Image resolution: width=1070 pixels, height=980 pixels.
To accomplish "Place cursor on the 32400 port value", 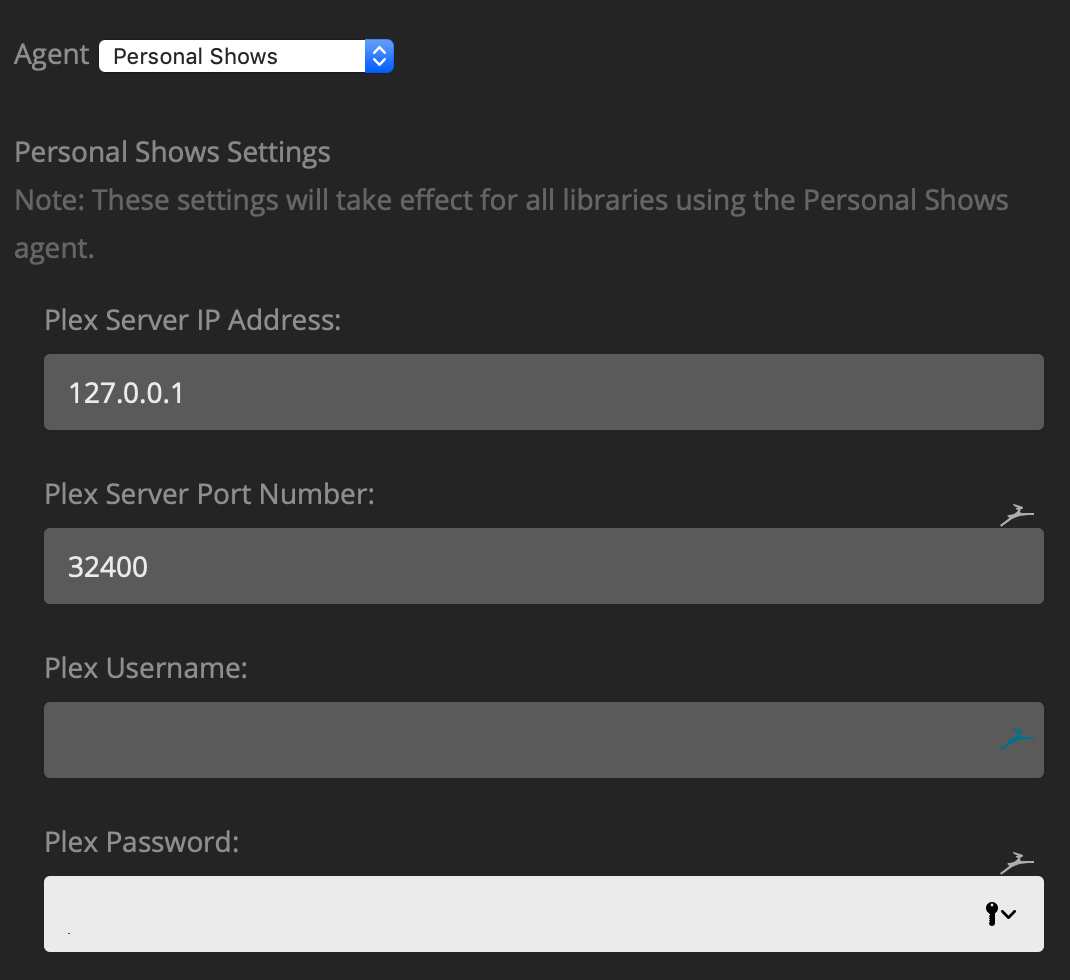I will (108, 567).
